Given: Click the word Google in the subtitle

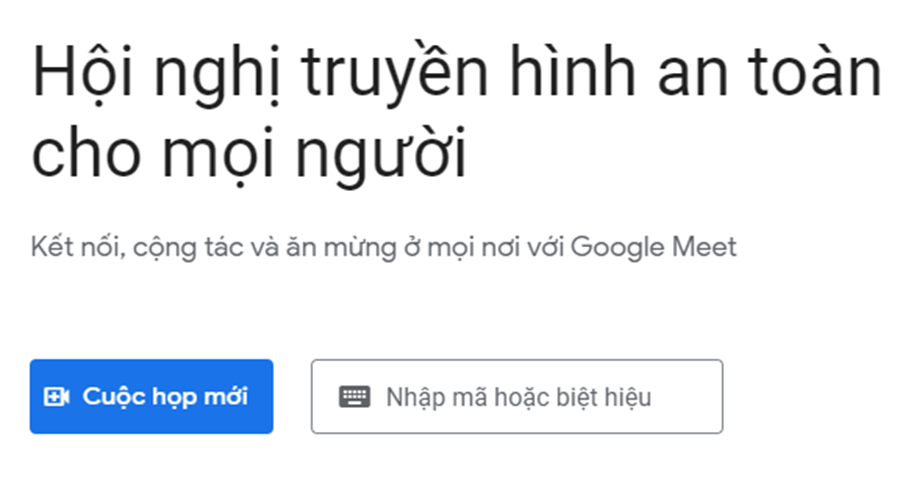Looking at the screenshot, I should click(619, 247).
